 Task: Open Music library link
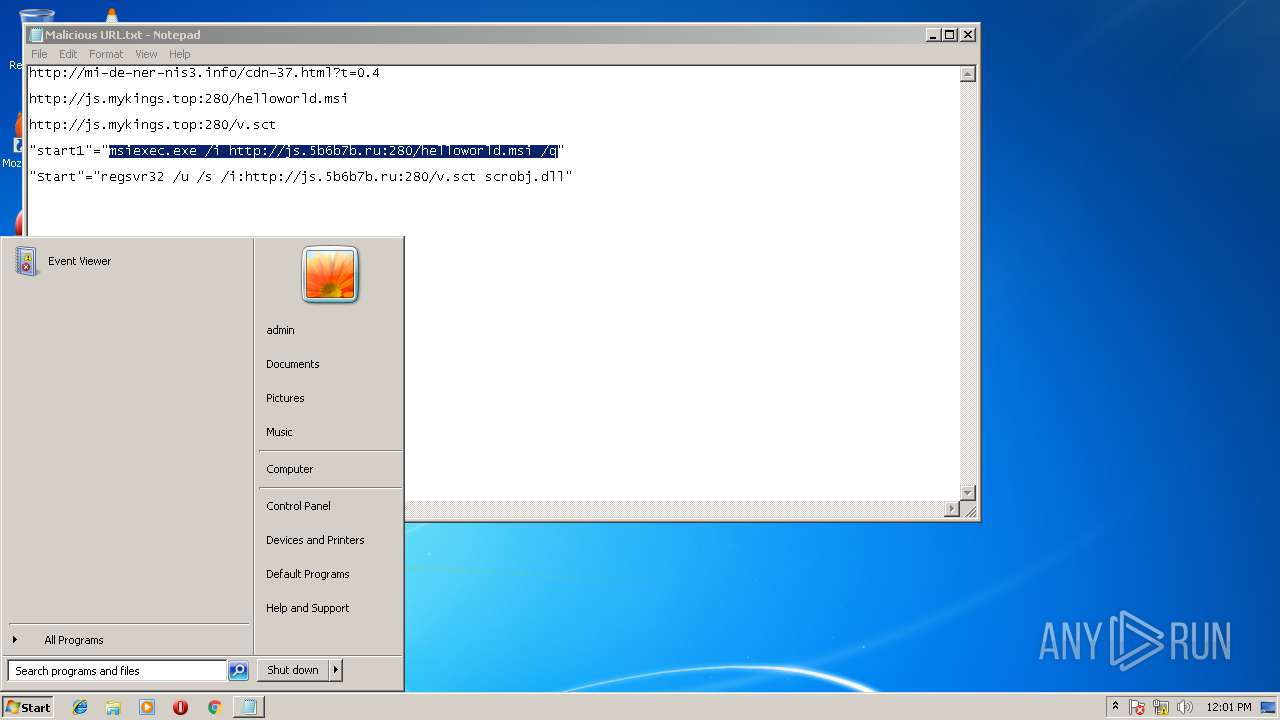click(x=279, y=432)
